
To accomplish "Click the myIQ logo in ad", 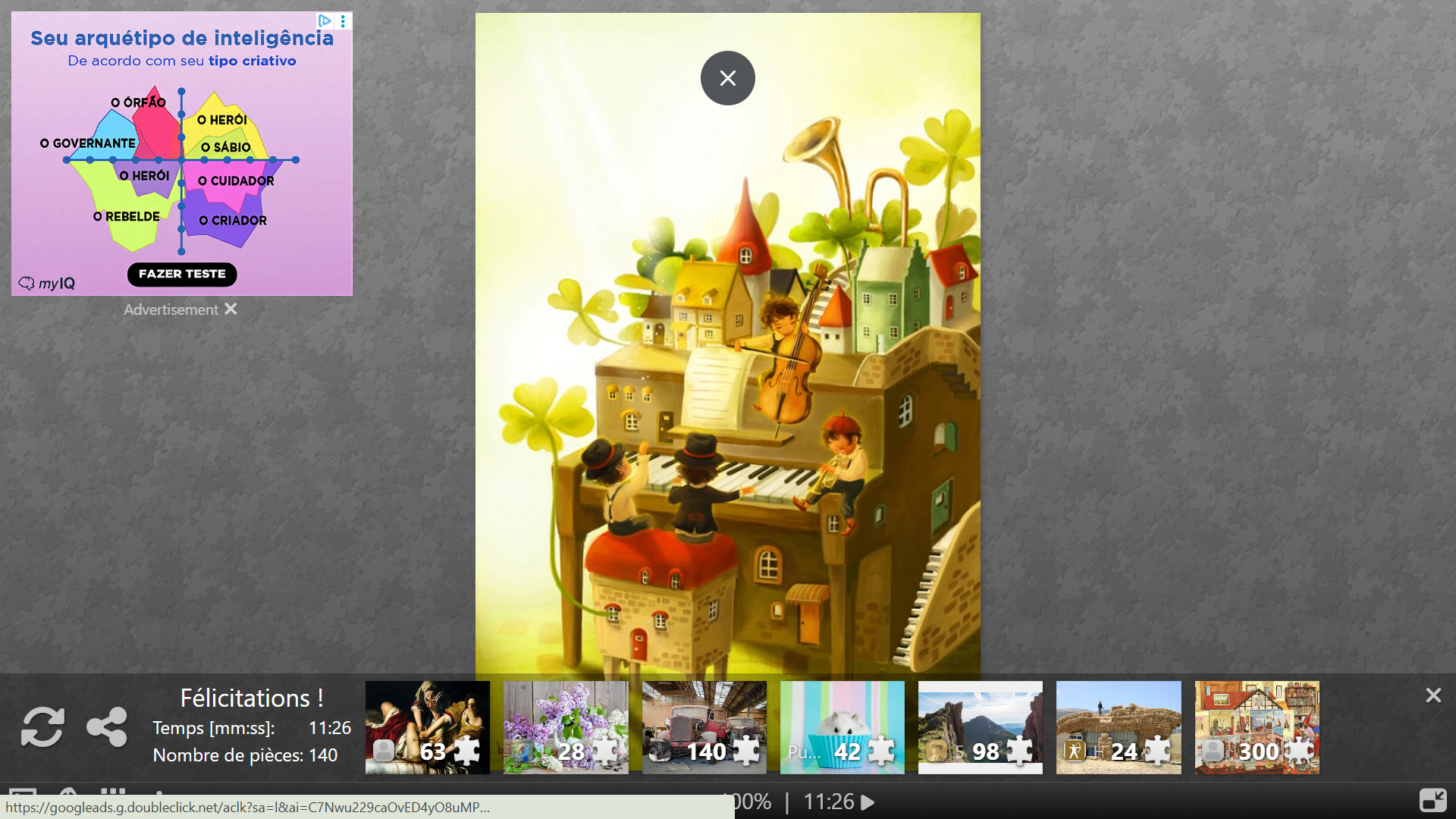I will 47,283.
